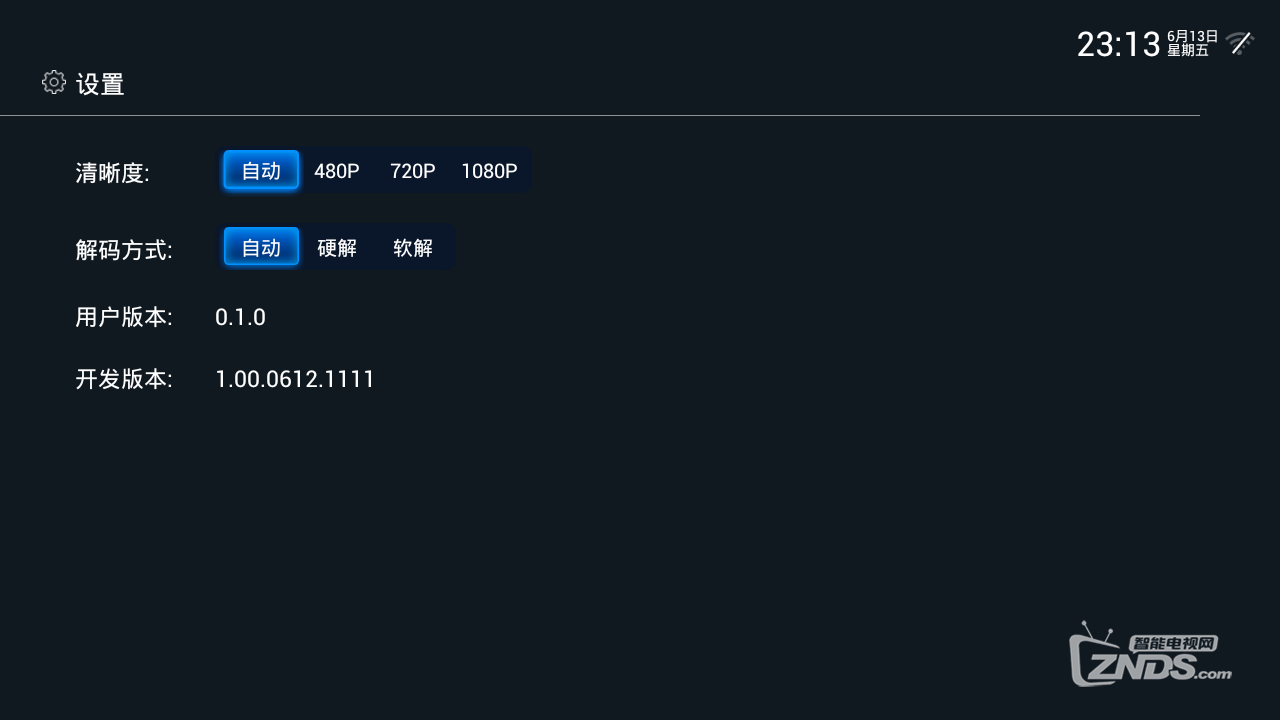Click the Wi-Fi disconnected status icon

point(1240,43)
